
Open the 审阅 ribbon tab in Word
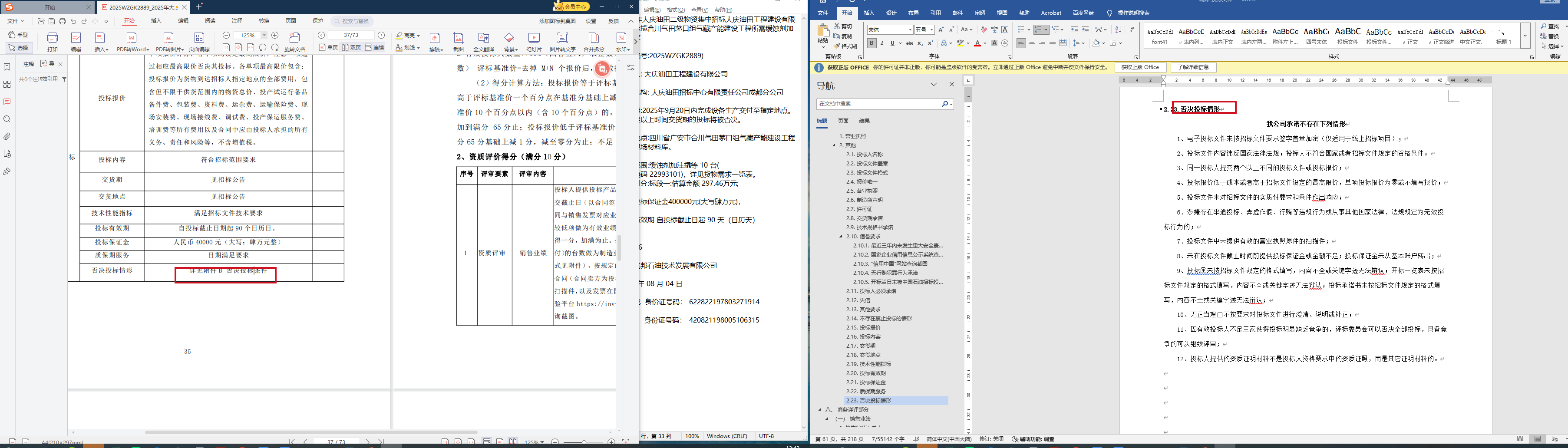980,13
